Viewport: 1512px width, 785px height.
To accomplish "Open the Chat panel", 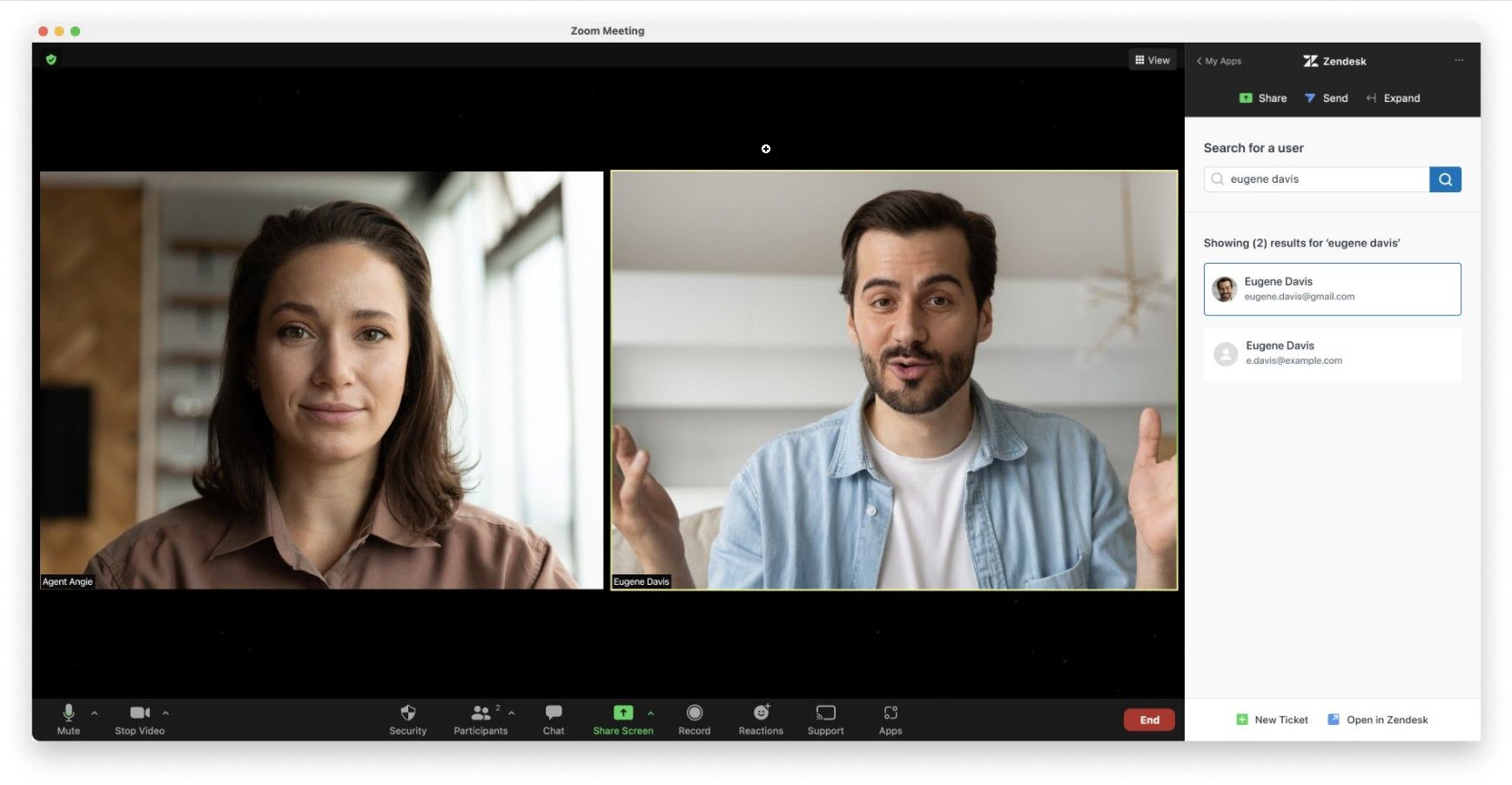I will (x=553, y=719).
